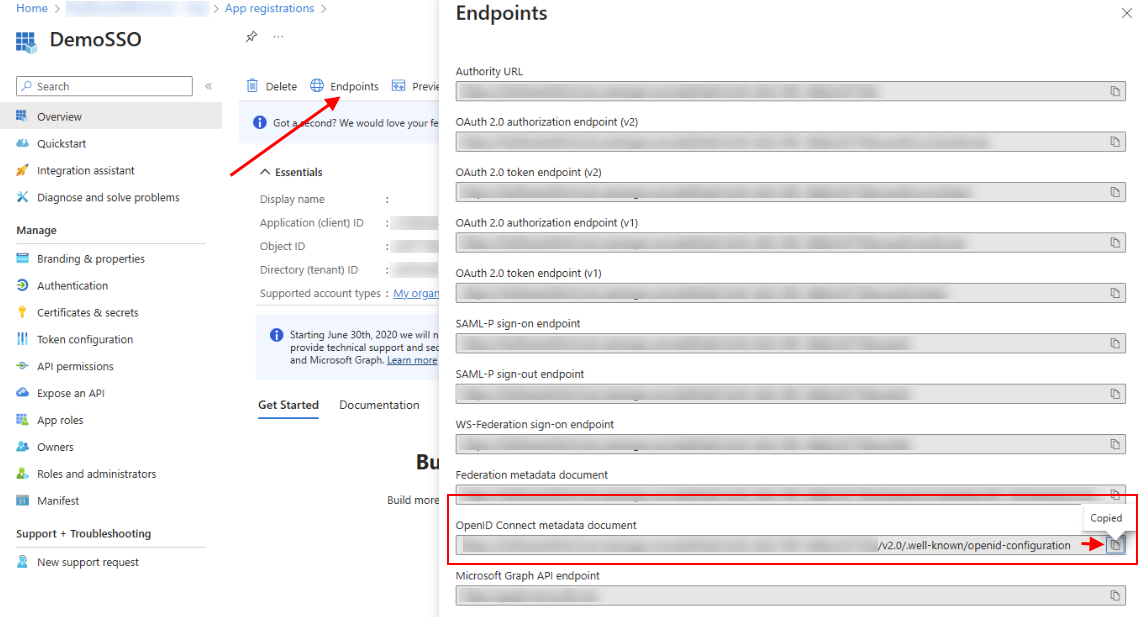
Task: Open the more options ellipsis menu
Action: [x=278, y=37]
